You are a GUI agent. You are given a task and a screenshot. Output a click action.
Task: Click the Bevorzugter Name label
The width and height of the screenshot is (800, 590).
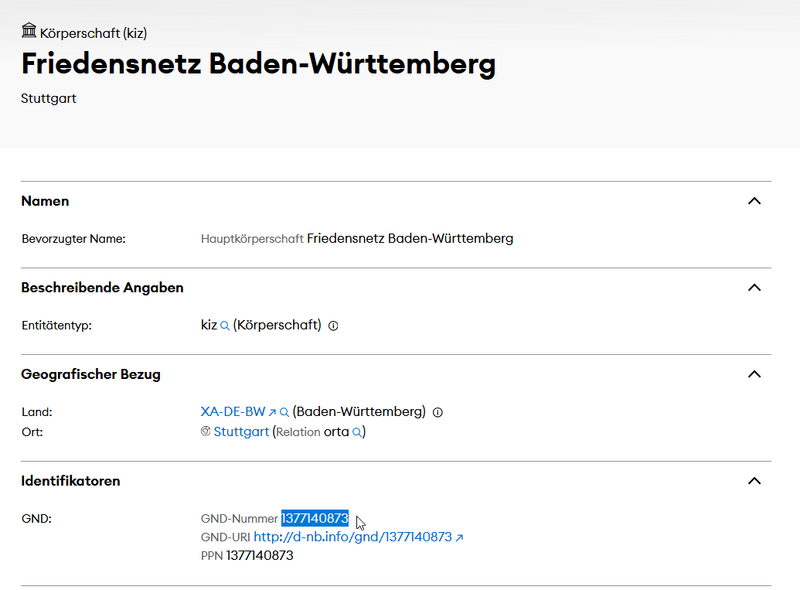click(x=73, y=239)
